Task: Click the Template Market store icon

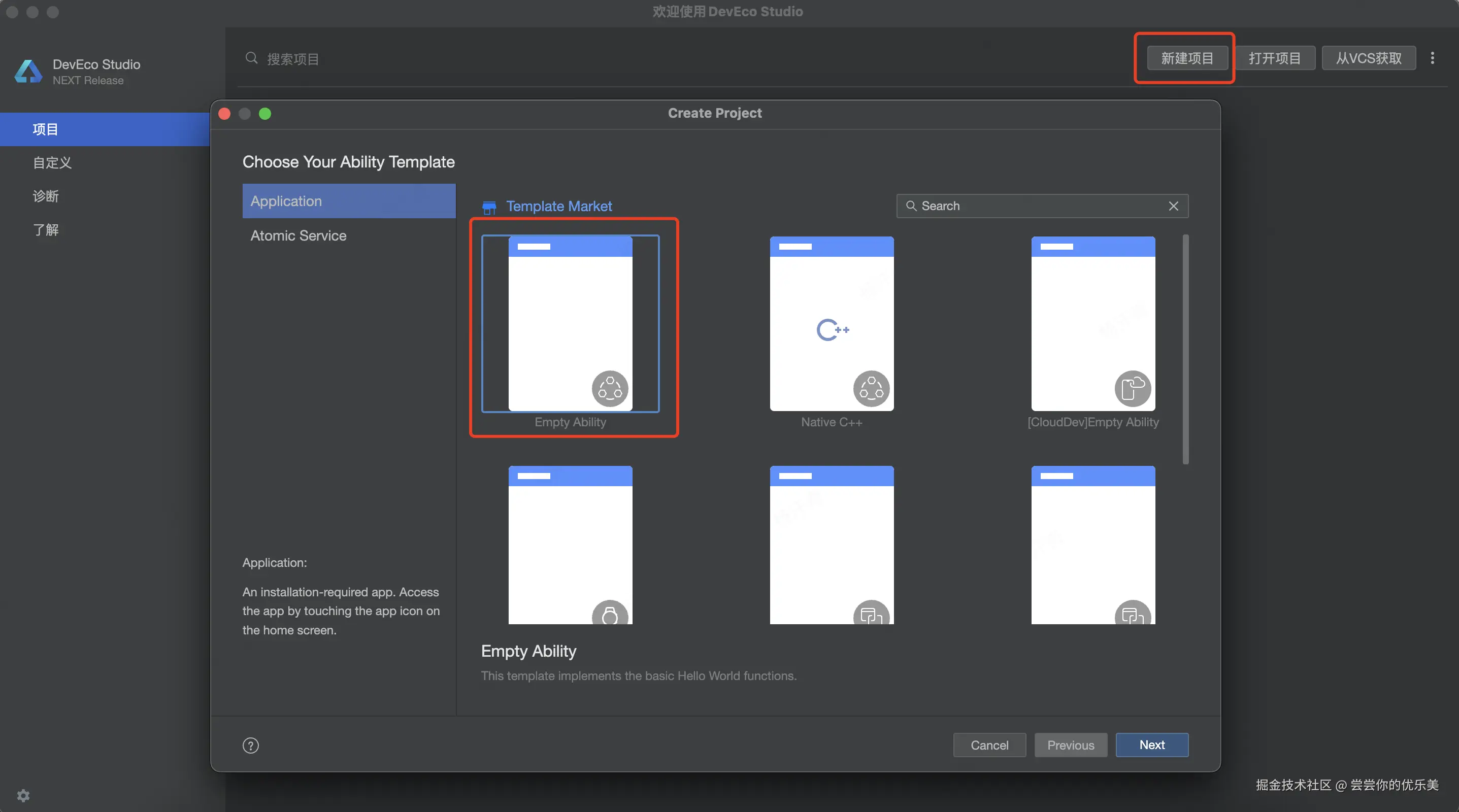Action: [x=489, y=207]
